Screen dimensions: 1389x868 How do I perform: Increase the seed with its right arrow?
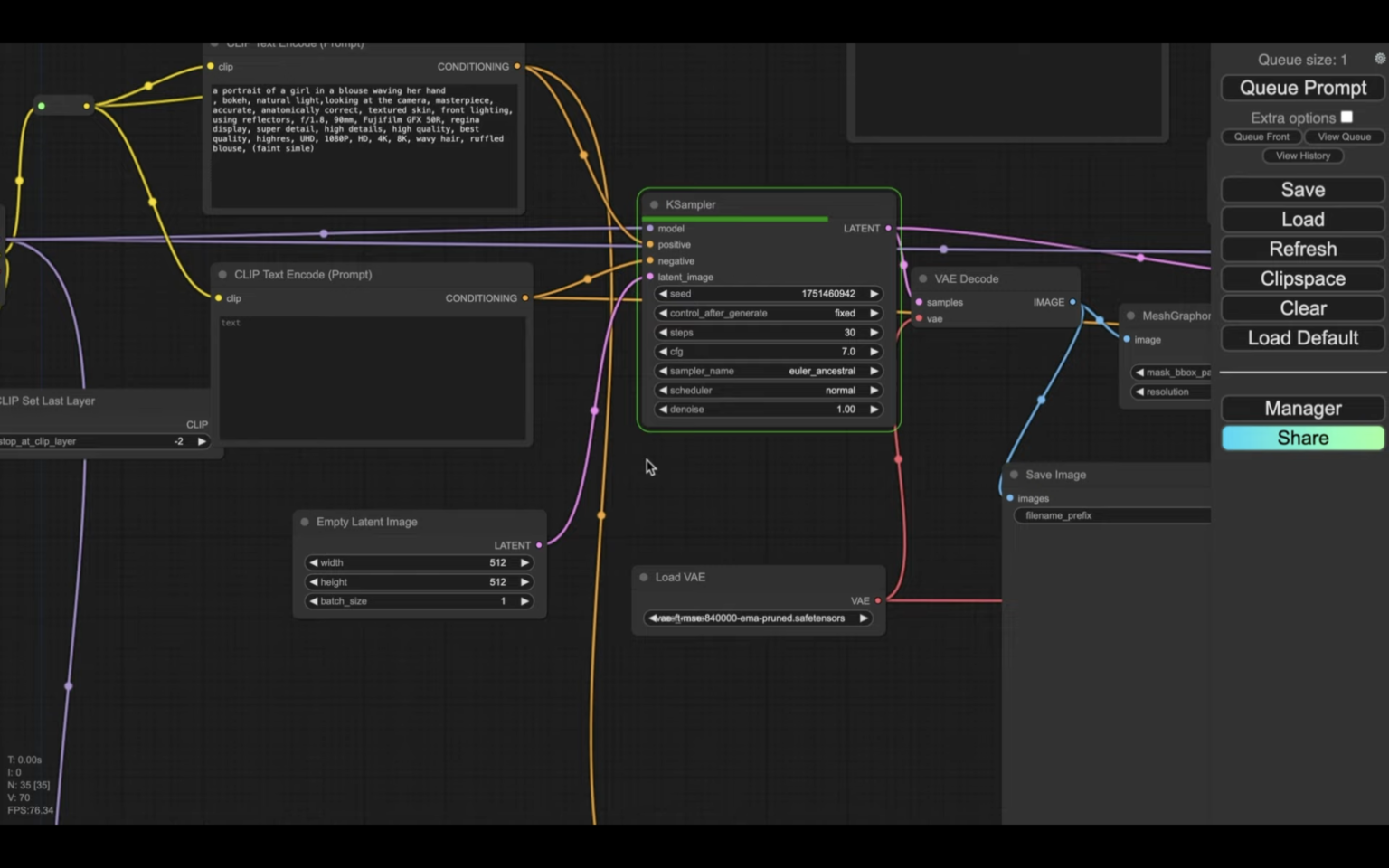[x=874, y=294]
